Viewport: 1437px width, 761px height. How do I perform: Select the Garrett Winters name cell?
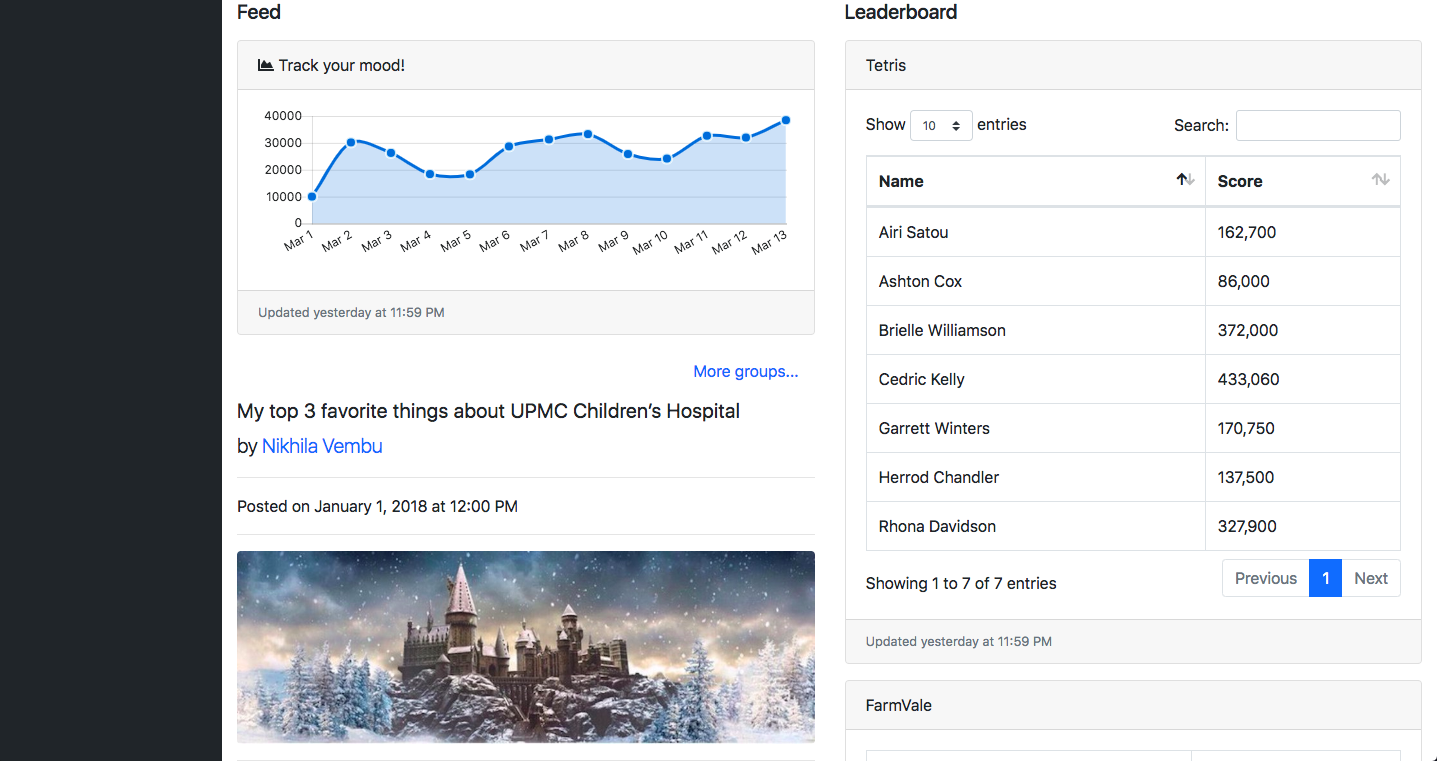coord(1036,428)
